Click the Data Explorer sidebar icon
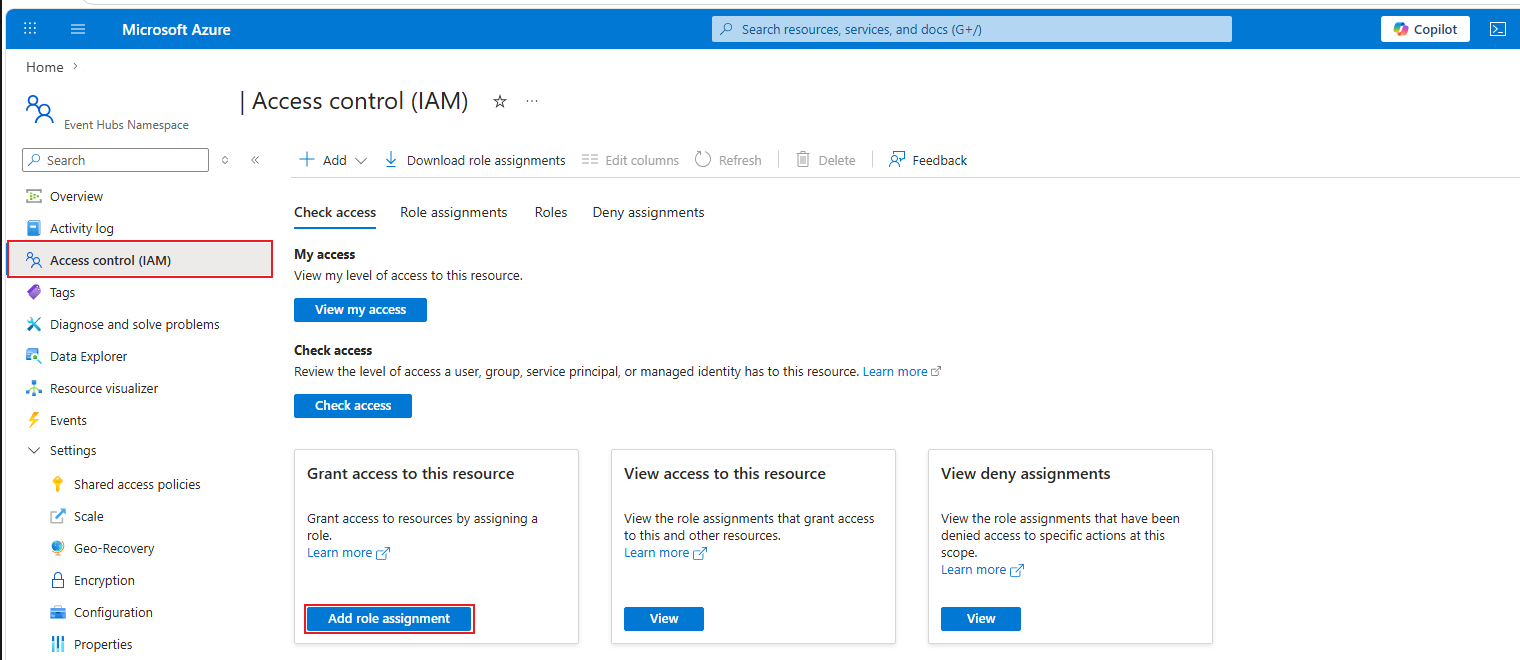Screen dimensions: 1520x660 (34, 356)
